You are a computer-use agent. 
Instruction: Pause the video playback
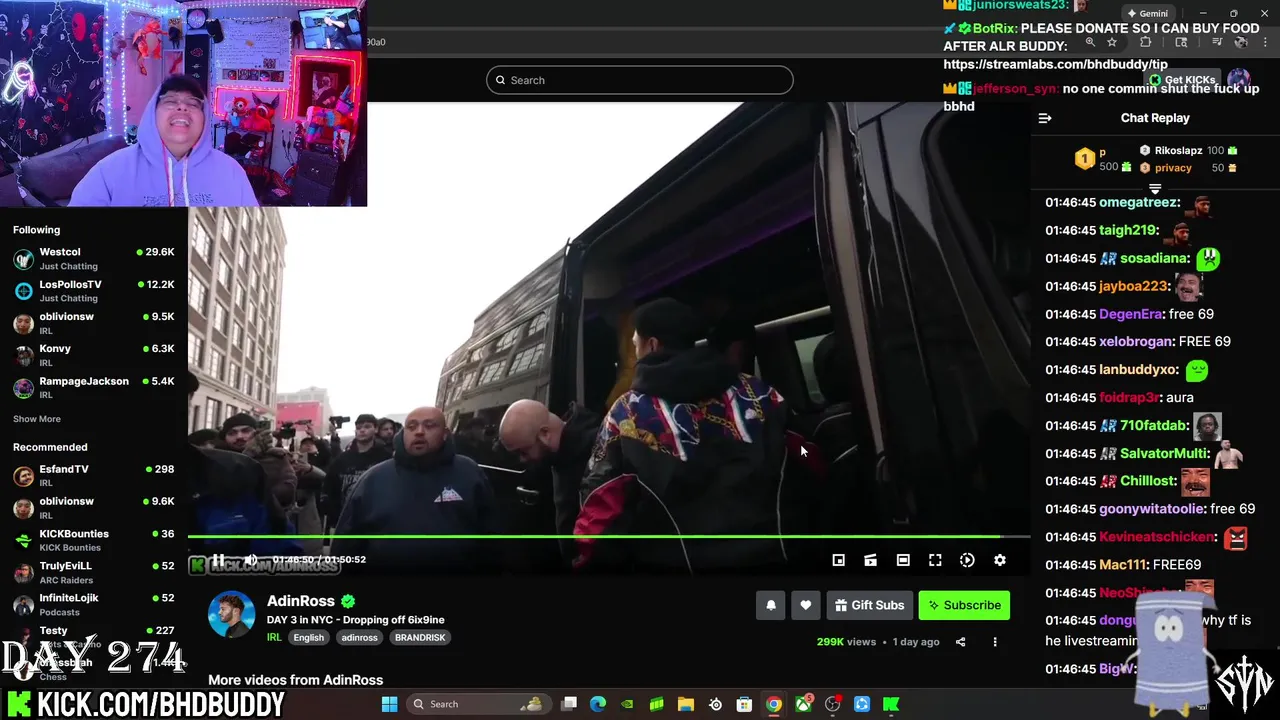(218, 560)
